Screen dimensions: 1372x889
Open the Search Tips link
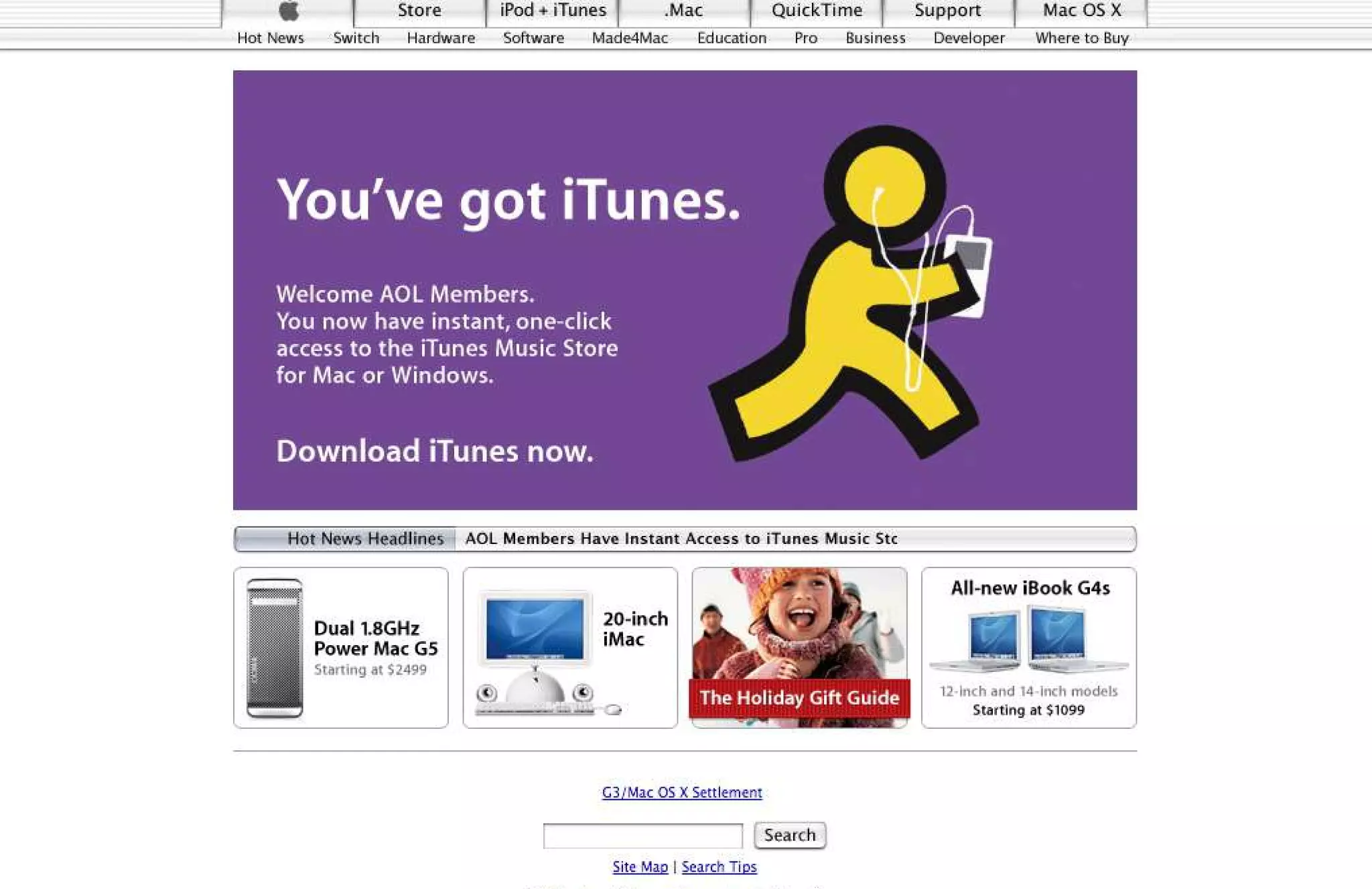(x=719, y=867)
